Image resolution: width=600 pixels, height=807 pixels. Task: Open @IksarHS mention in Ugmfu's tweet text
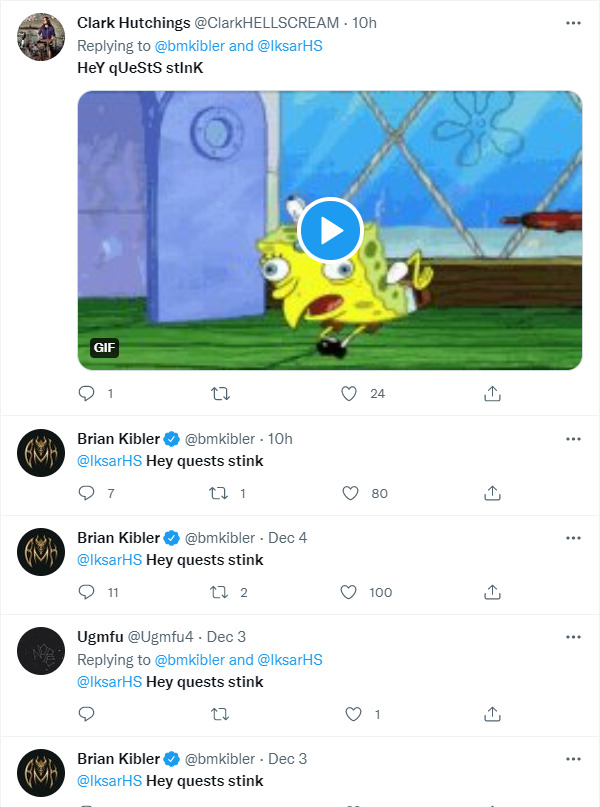(x=109, y=682)
